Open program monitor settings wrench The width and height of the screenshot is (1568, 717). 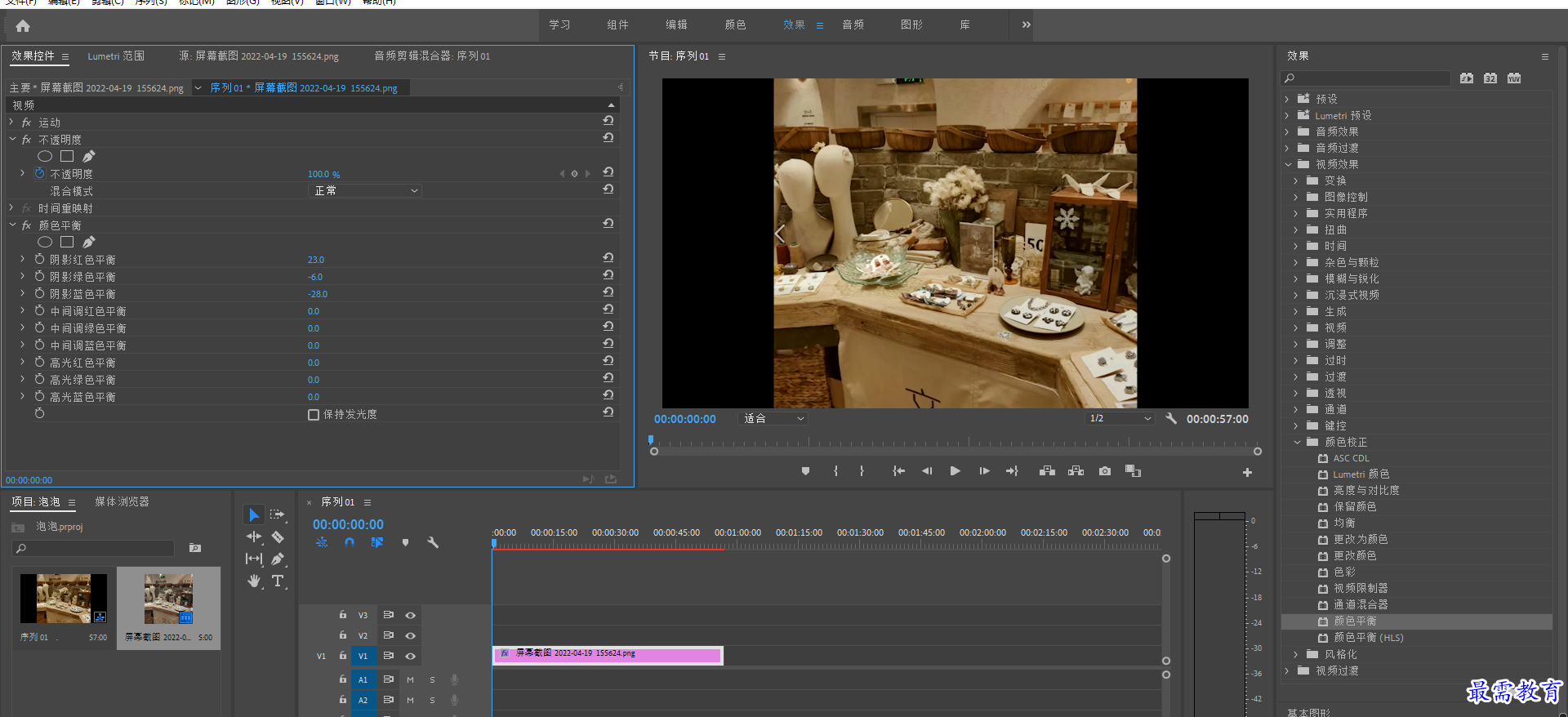[1171, 418]
